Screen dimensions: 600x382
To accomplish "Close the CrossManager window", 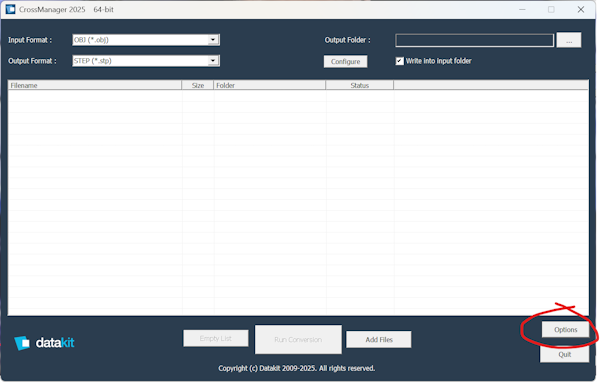I will pos(580,10).
